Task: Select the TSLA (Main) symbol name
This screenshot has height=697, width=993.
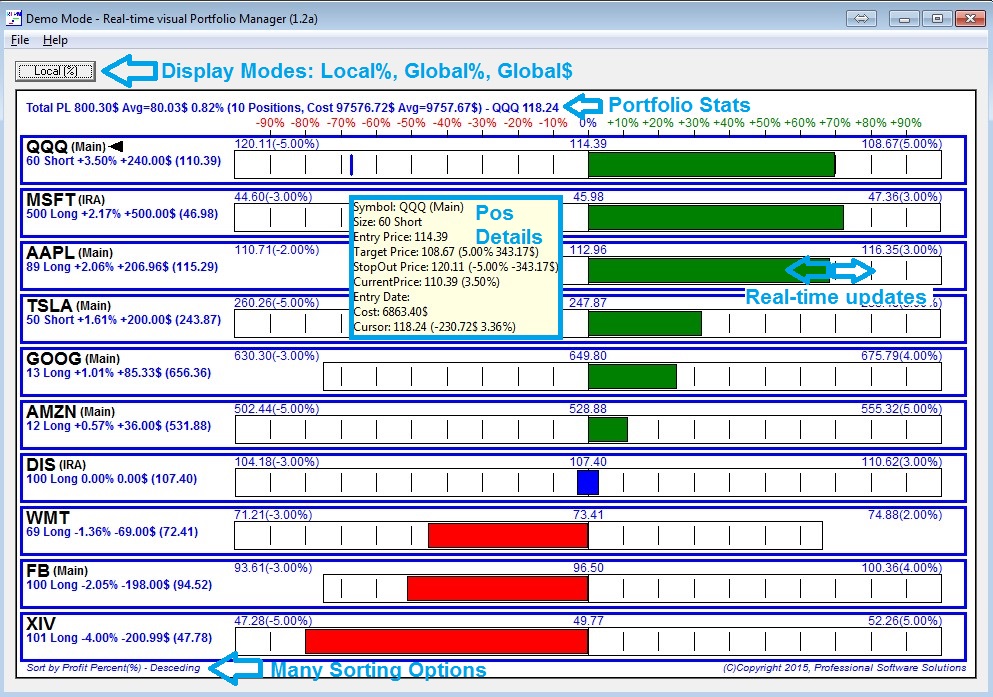Action: click(x=68, y=306)
